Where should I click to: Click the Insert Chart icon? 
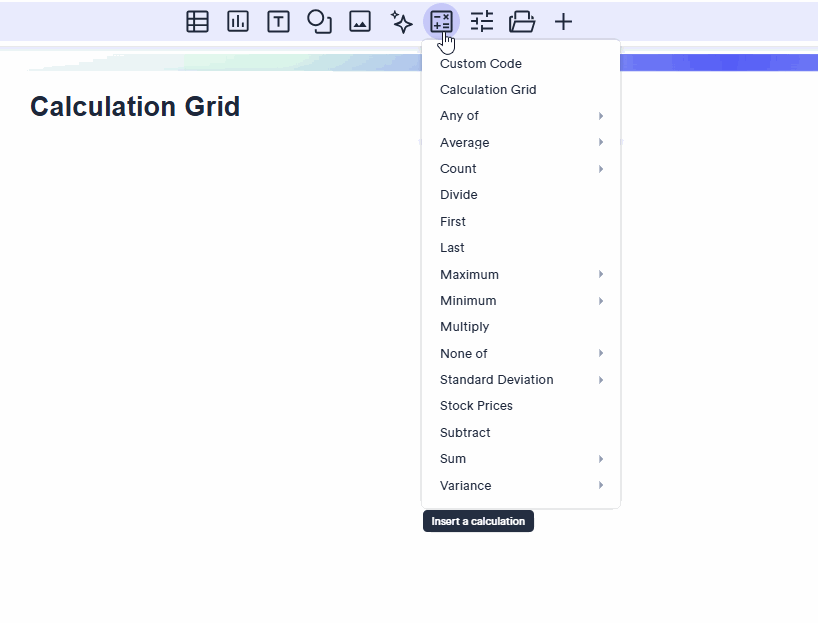[238, 21]
